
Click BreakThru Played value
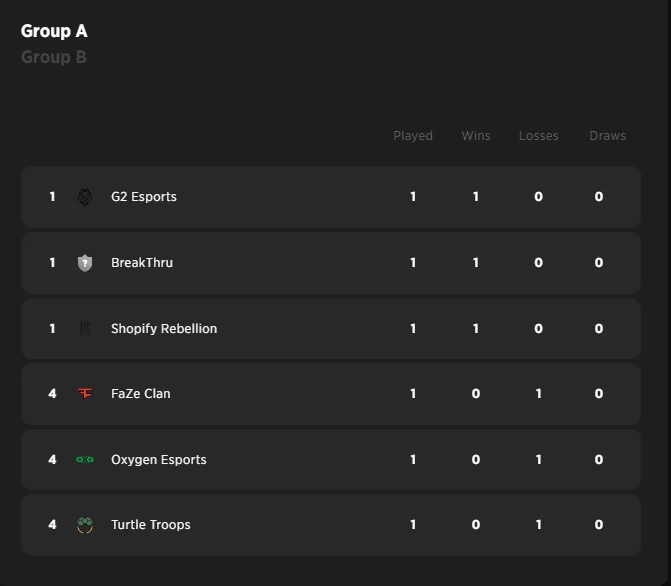point(413,262)
